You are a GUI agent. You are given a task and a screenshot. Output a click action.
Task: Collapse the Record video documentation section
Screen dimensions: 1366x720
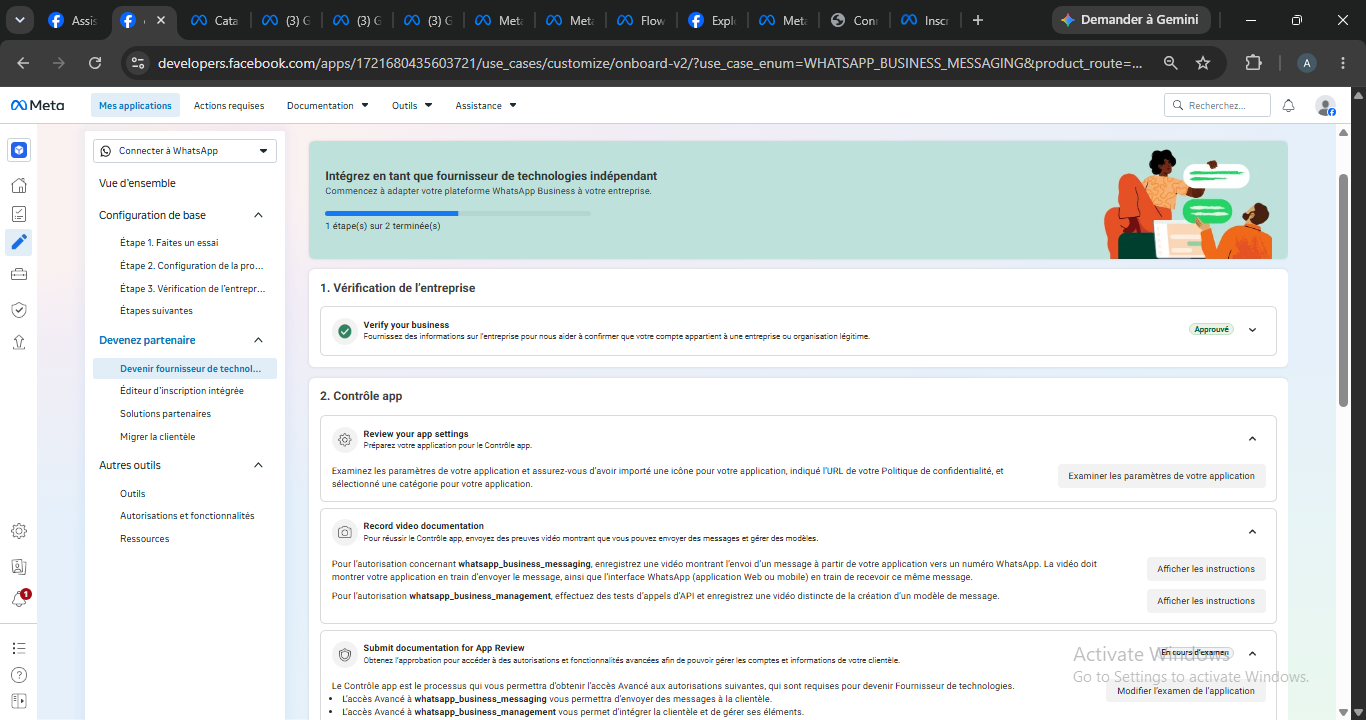tap(1252, 532)
